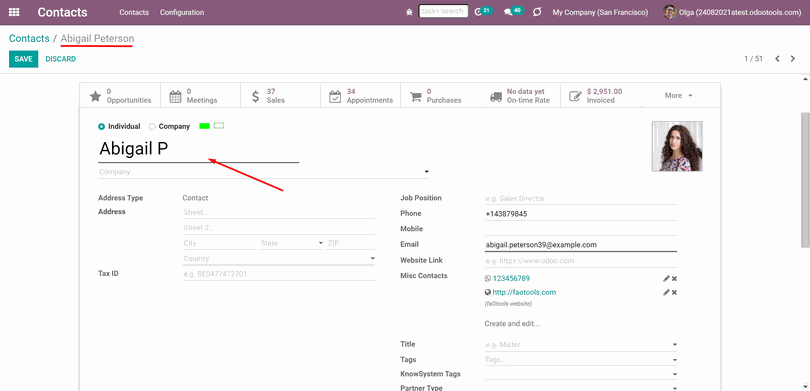
Task: Click the Job Position field
Action: pyautogui.click(x=581, y=198)
